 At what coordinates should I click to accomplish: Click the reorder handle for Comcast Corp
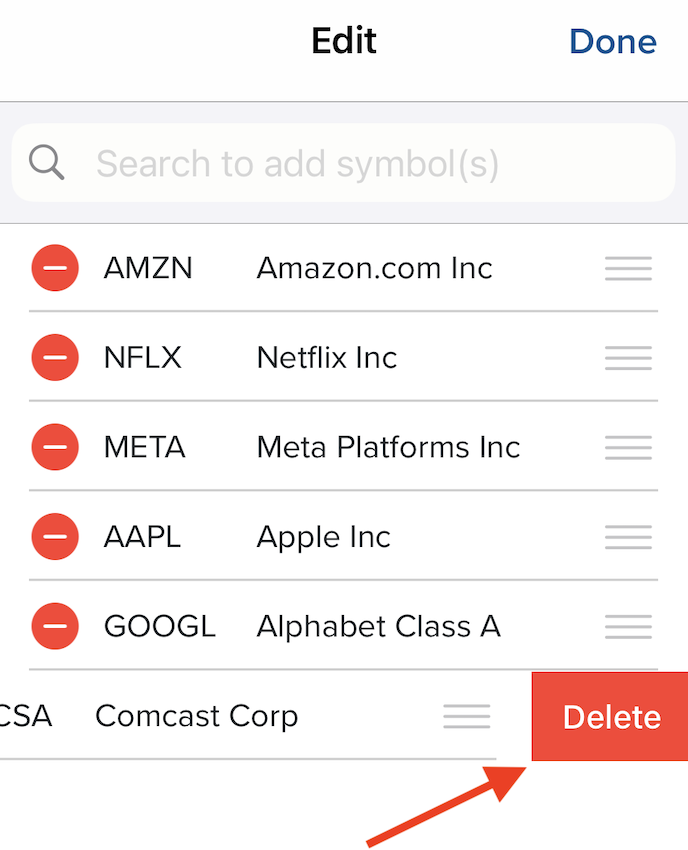tap(467, 716)
